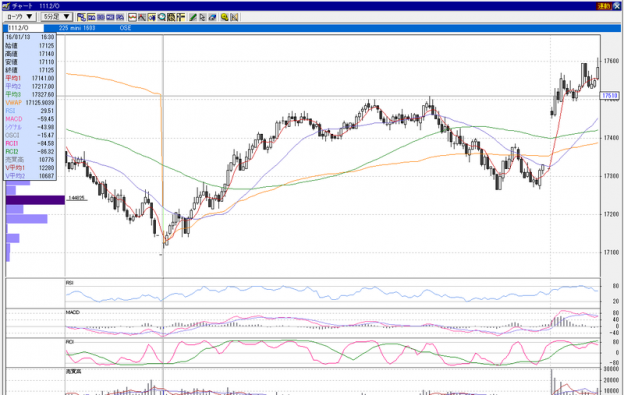Open the ローソク chart type dropdown
This screenshot has height=395, width=624.
click(x=20, y=17)
